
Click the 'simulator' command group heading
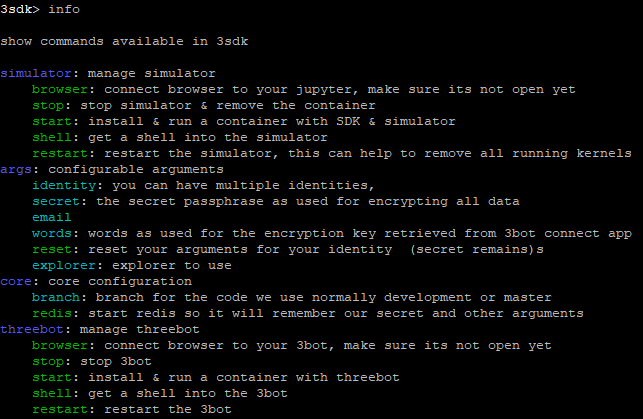(x=36, y=73)
